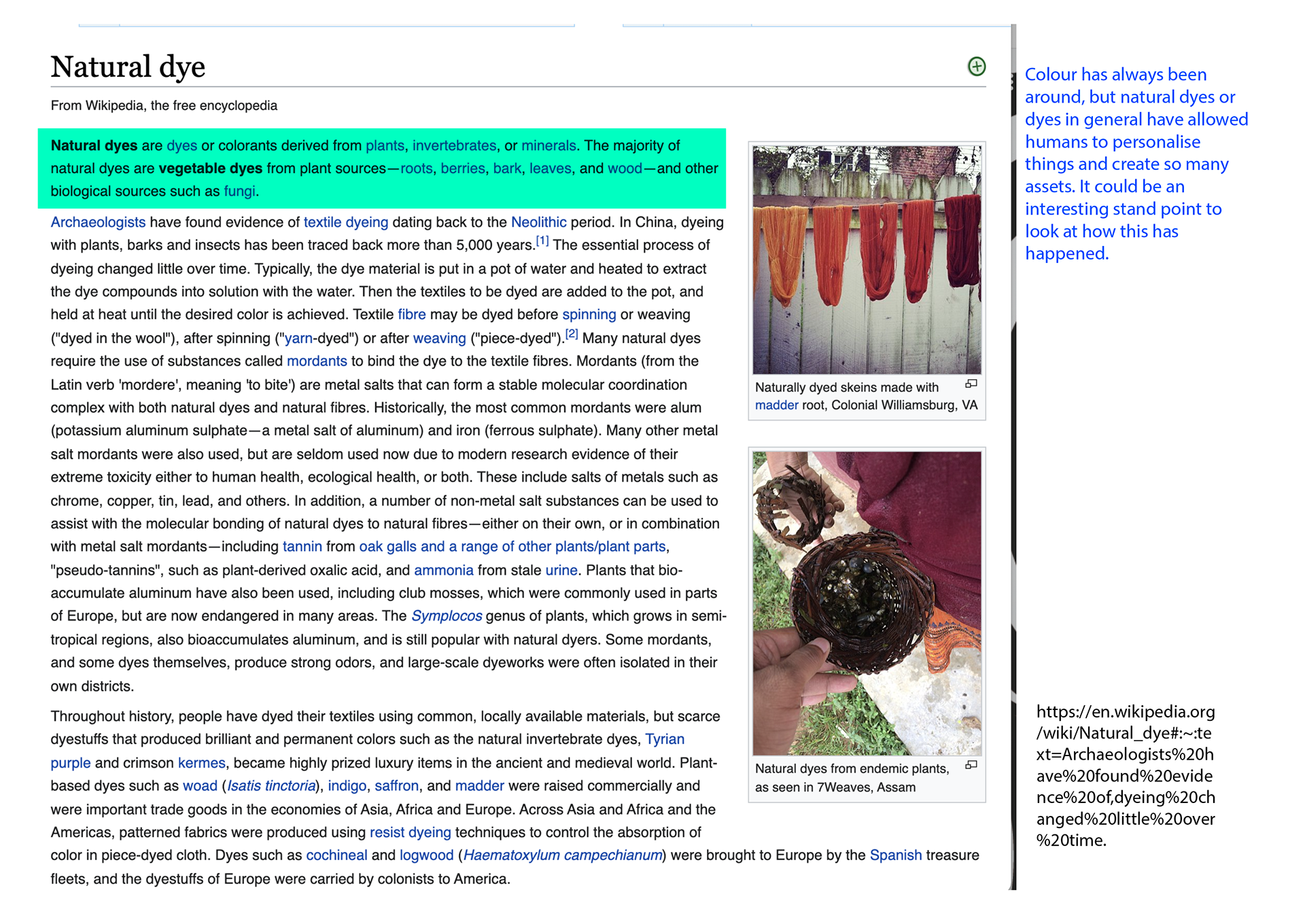The height and width of the screenshot is (924, 1305).
Task: Open the 'leaves' link
Action: (x=551, y=168)
